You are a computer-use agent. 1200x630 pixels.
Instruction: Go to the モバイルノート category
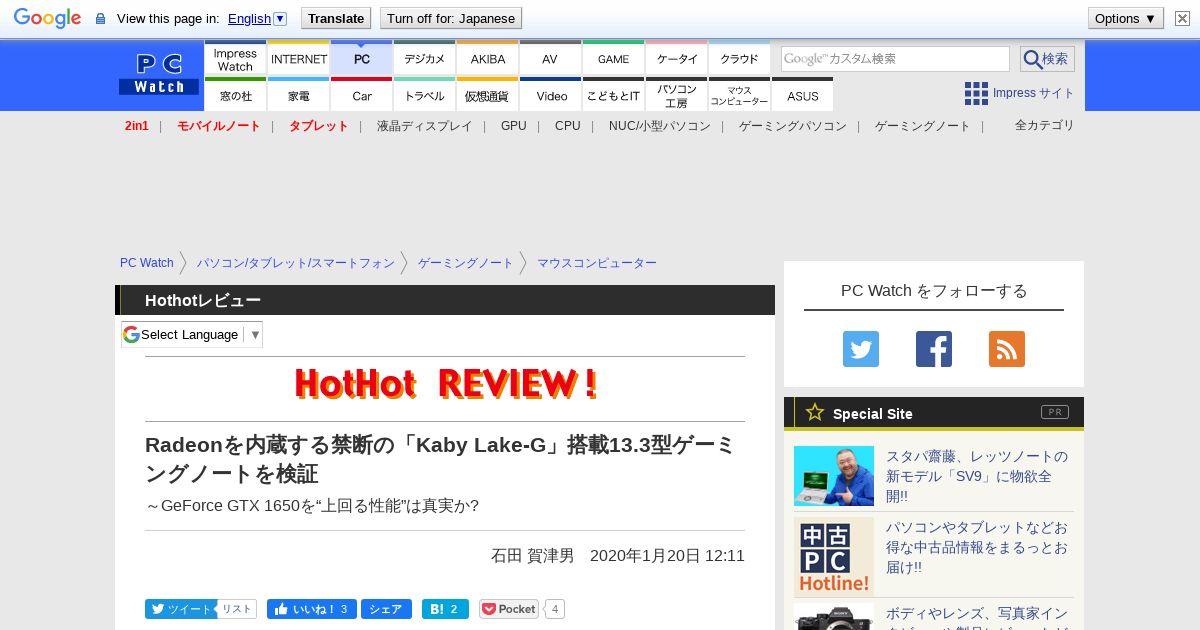tap(218, 126)
